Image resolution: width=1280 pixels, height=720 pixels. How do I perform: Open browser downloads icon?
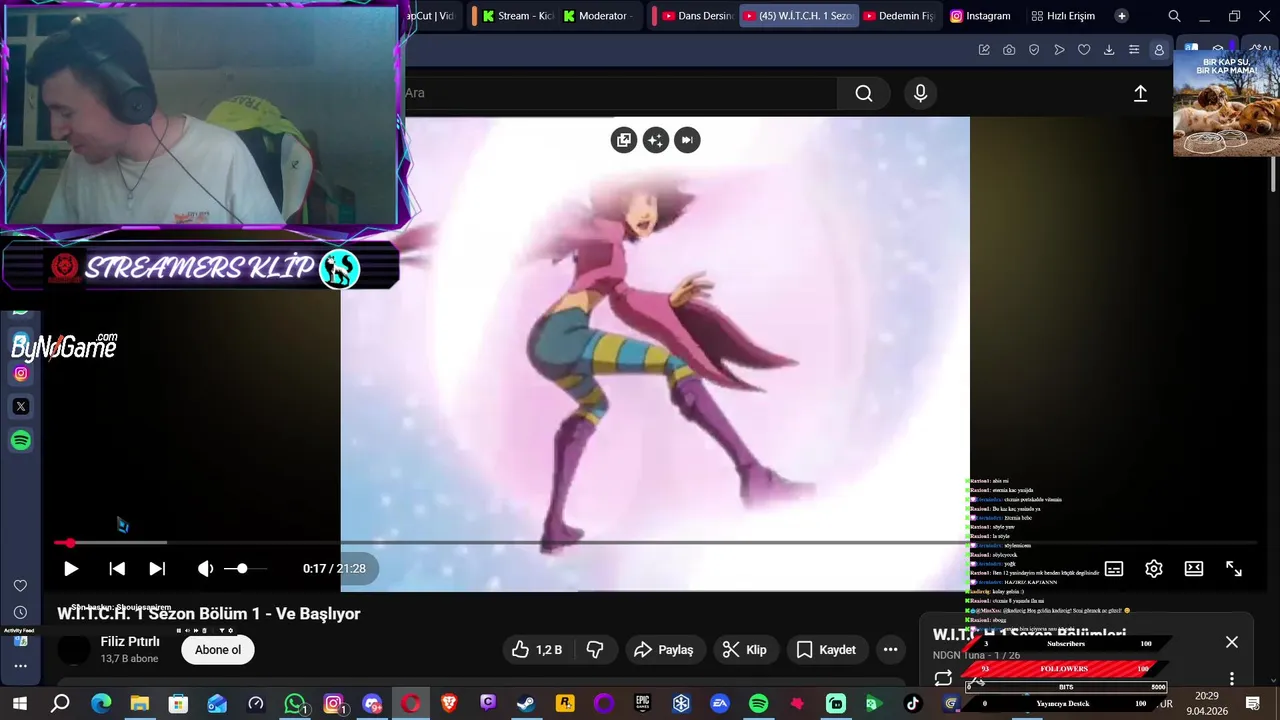(x=1109, y=50)
